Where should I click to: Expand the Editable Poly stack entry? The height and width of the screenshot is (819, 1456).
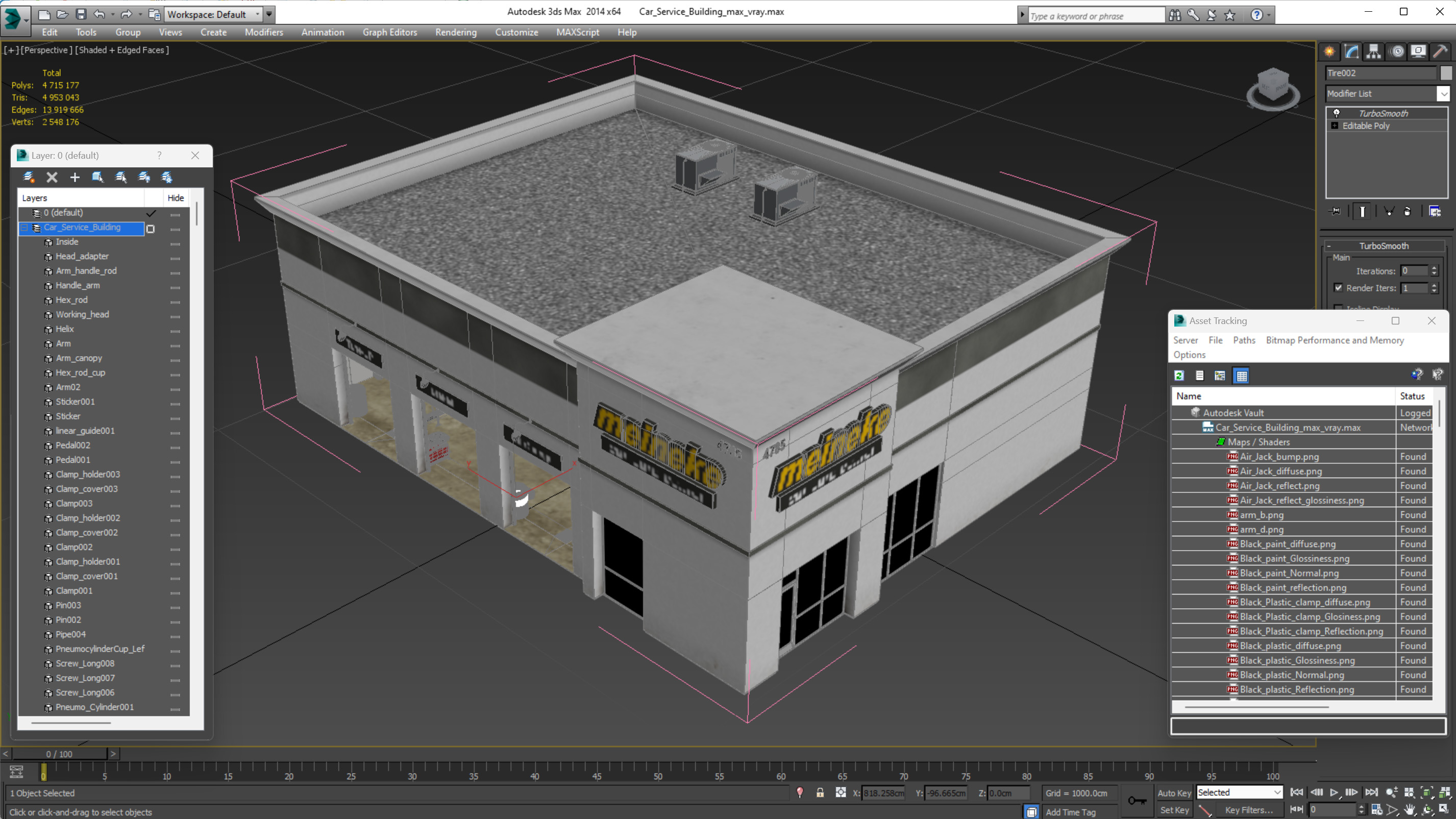click(1335, 126)
